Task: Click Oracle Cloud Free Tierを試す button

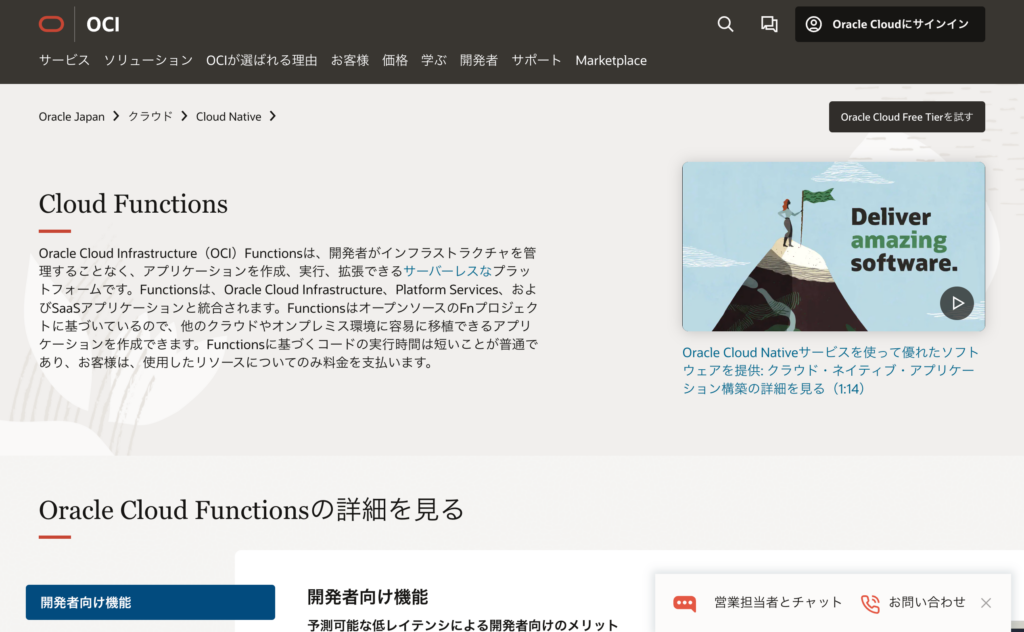Action: 906,117
